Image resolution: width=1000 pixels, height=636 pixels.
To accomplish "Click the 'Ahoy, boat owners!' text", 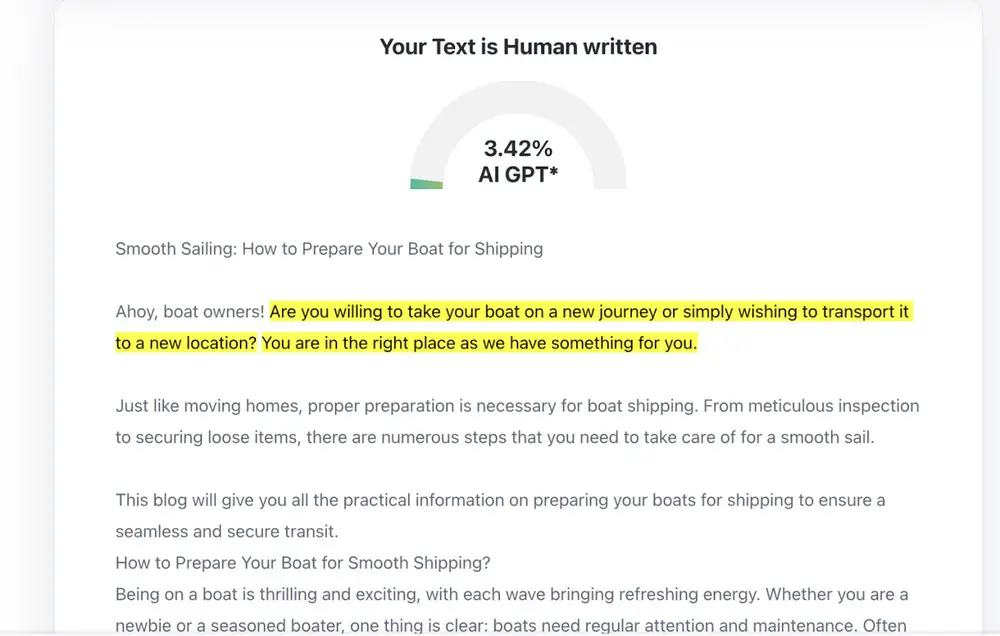I will [189, 312].
